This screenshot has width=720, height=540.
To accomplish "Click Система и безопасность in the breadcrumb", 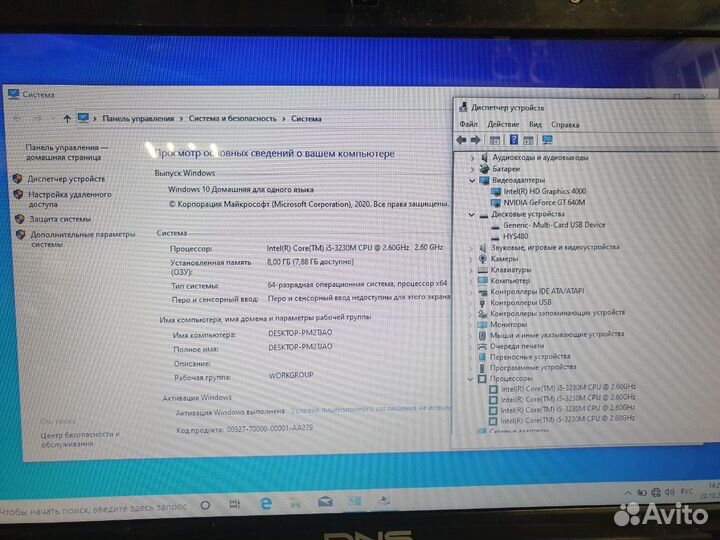I will click(233, 119).
